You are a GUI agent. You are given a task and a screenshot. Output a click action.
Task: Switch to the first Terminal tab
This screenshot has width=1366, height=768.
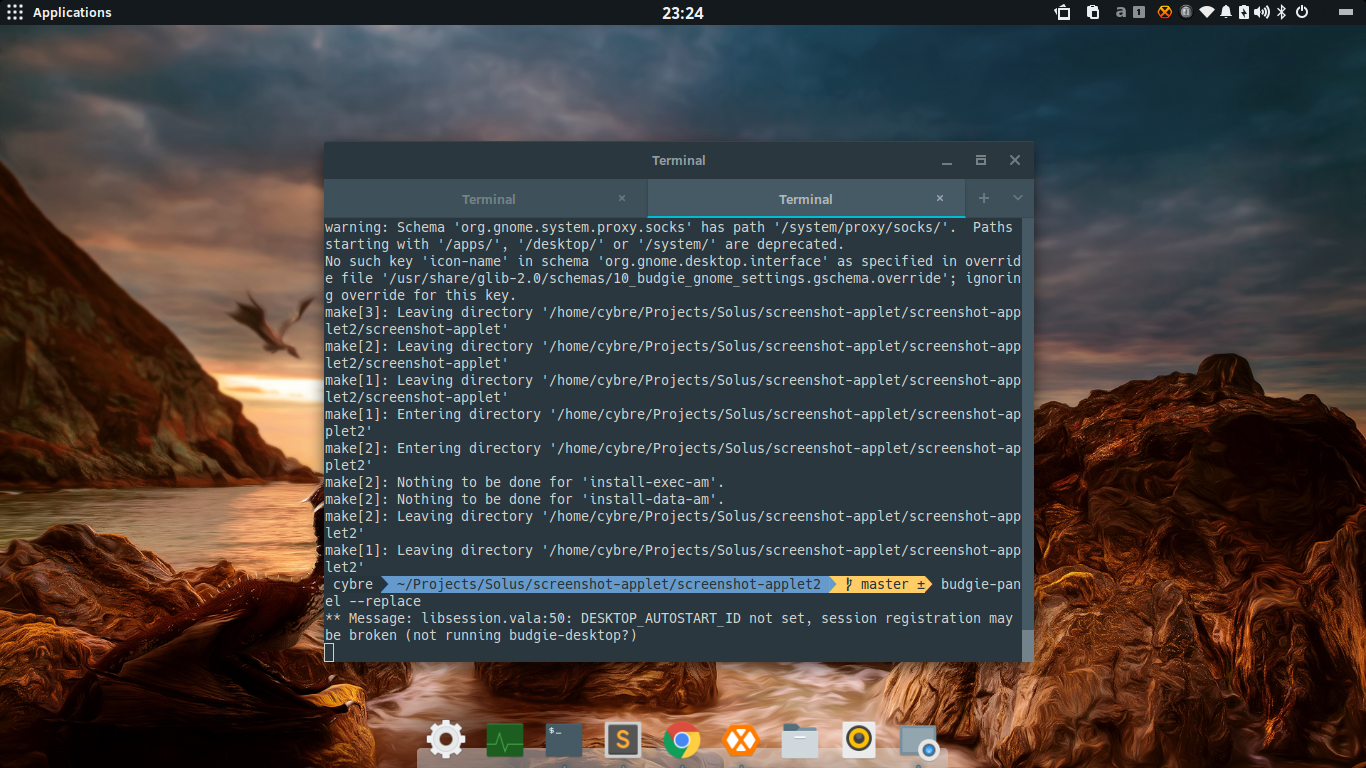pos(487,199)
